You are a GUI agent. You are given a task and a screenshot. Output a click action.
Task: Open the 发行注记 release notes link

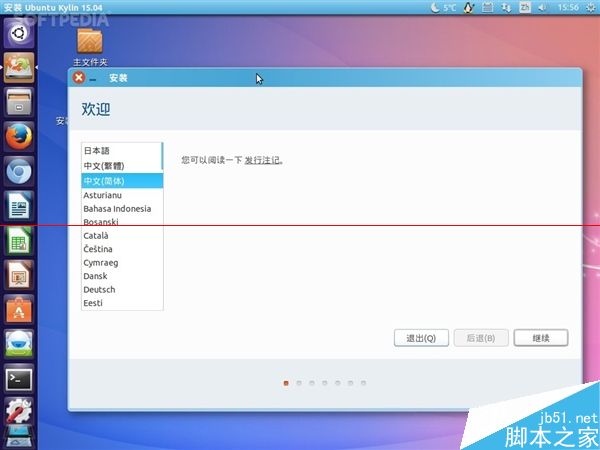point(262,160)
